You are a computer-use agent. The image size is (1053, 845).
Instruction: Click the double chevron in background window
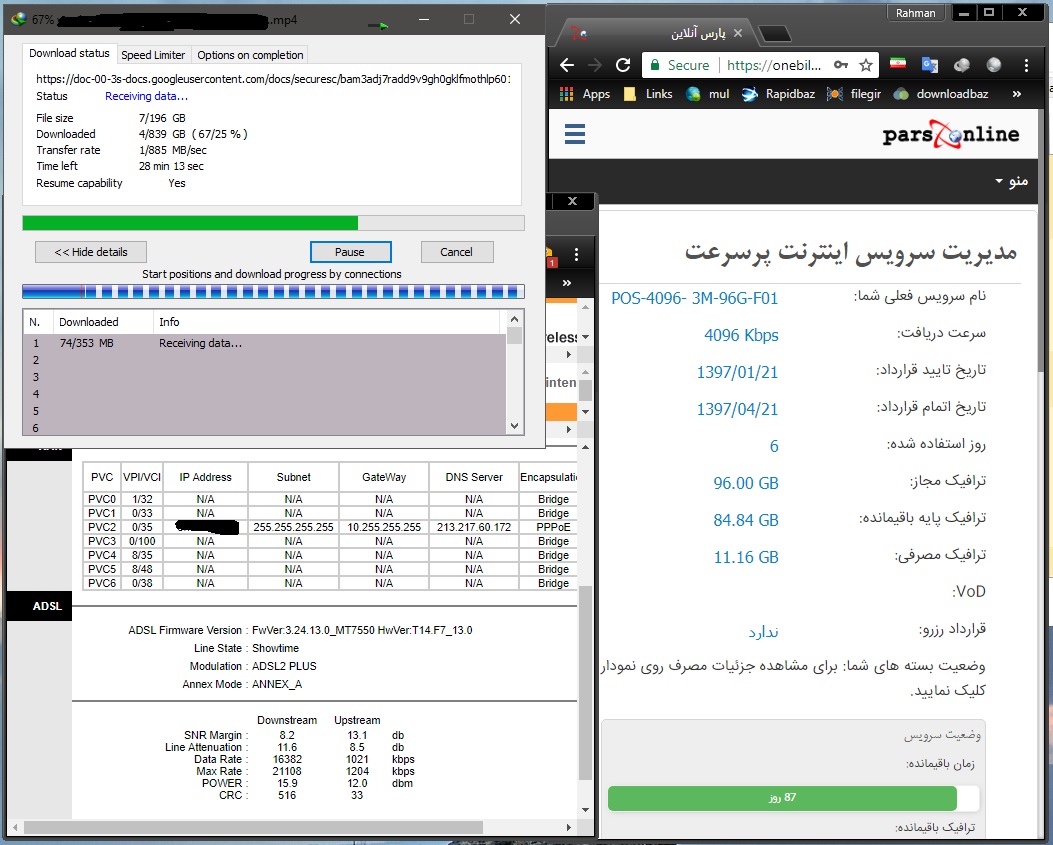[567, 283]
